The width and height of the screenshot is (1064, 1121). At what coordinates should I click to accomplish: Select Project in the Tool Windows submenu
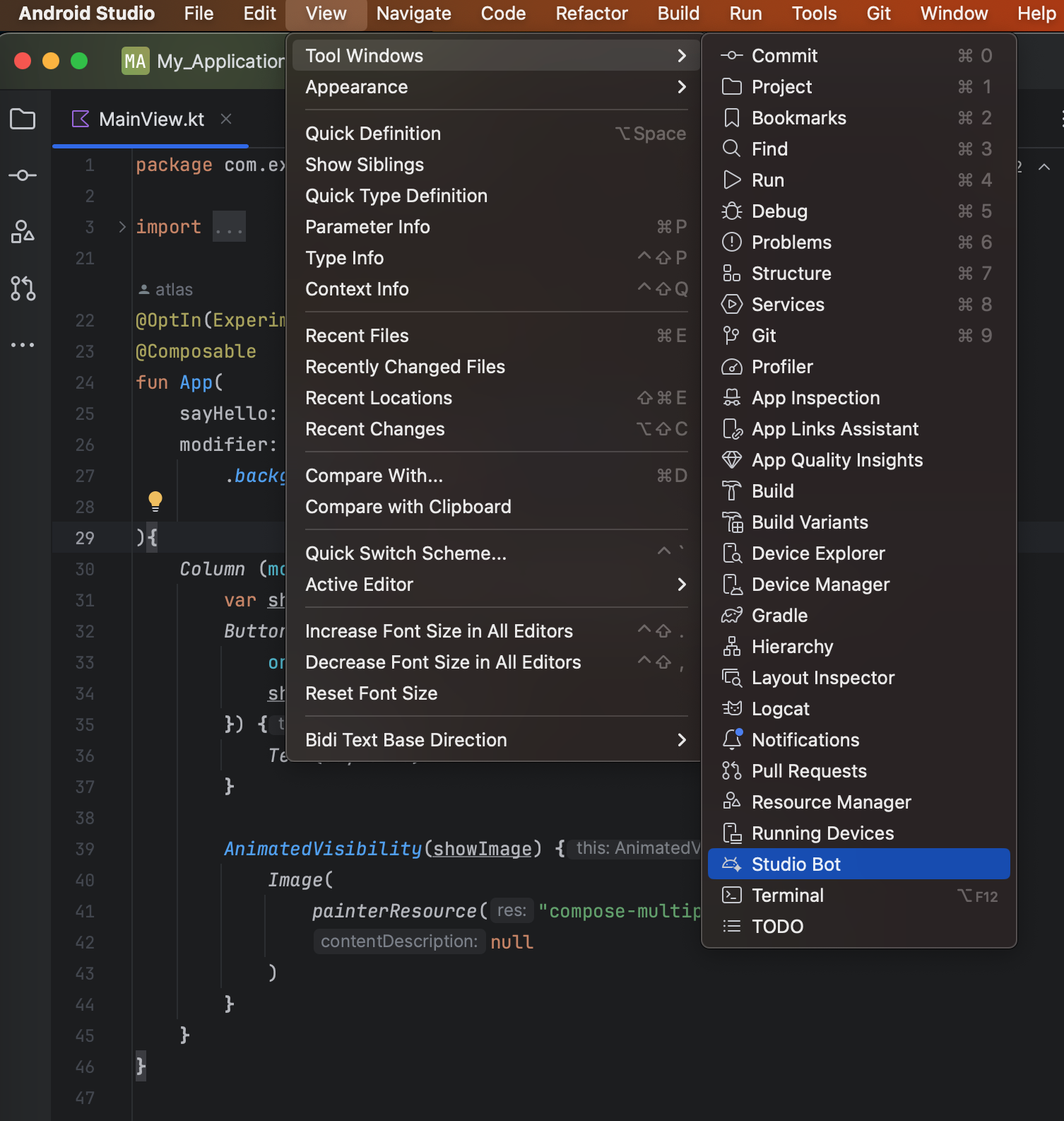(858, 86)
